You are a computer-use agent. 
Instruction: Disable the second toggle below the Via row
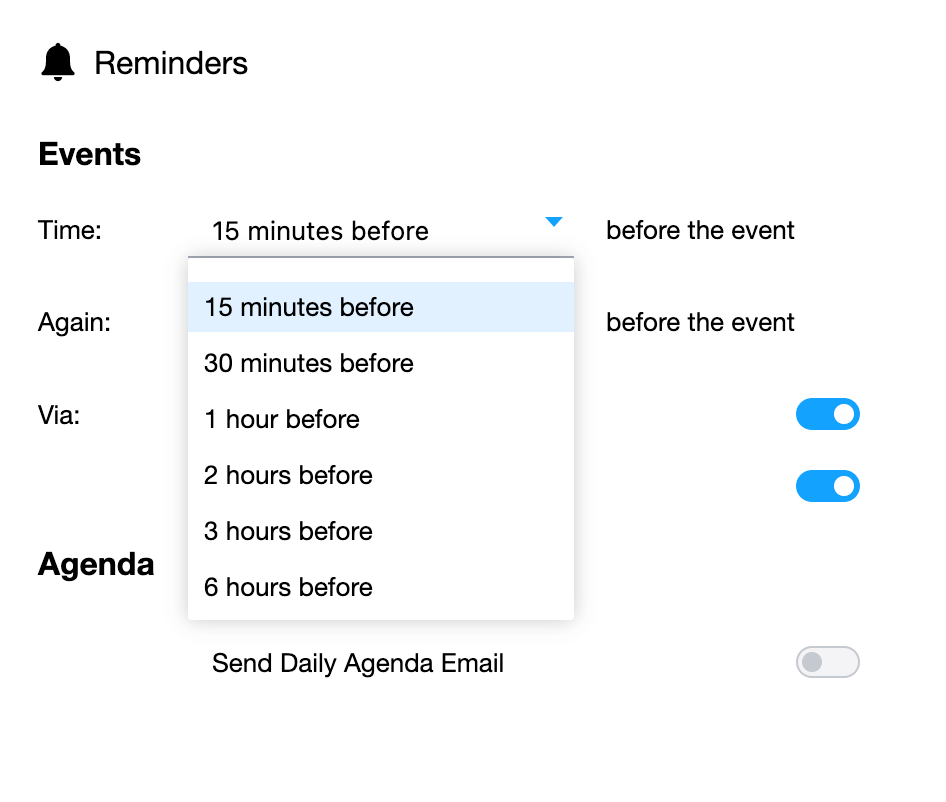pos(827,486)
